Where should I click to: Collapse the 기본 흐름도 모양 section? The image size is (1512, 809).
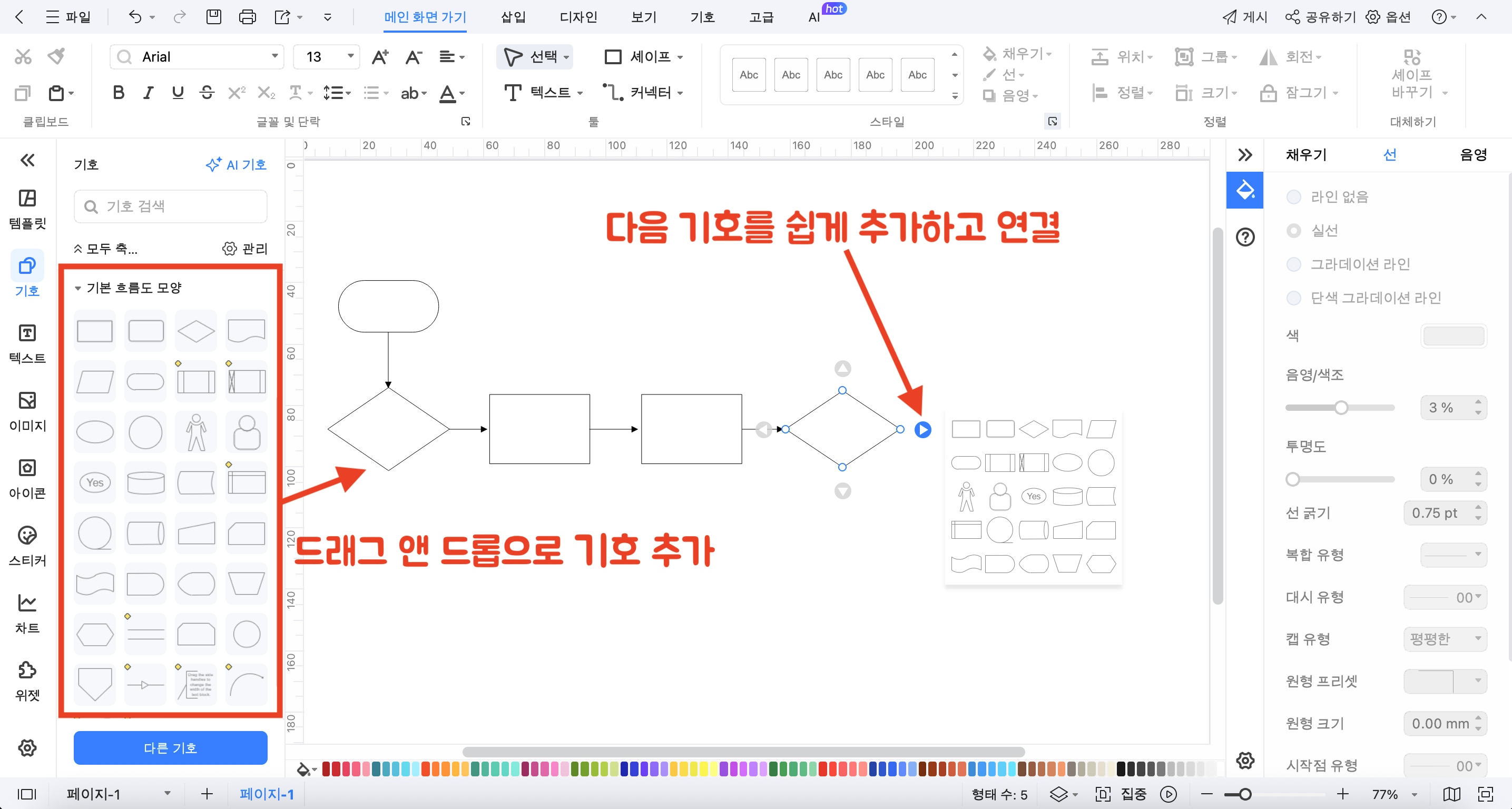point(78,288)
